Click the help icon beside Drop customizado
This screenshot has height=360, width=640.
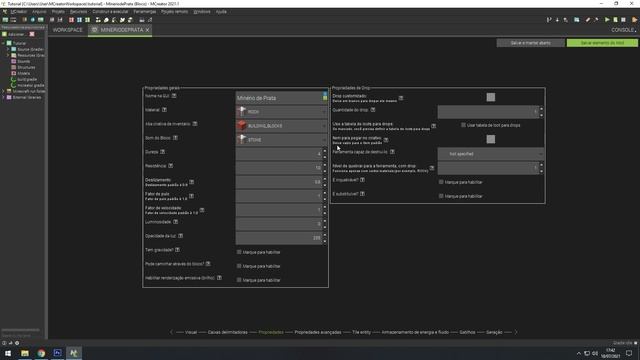coord(401,98)
